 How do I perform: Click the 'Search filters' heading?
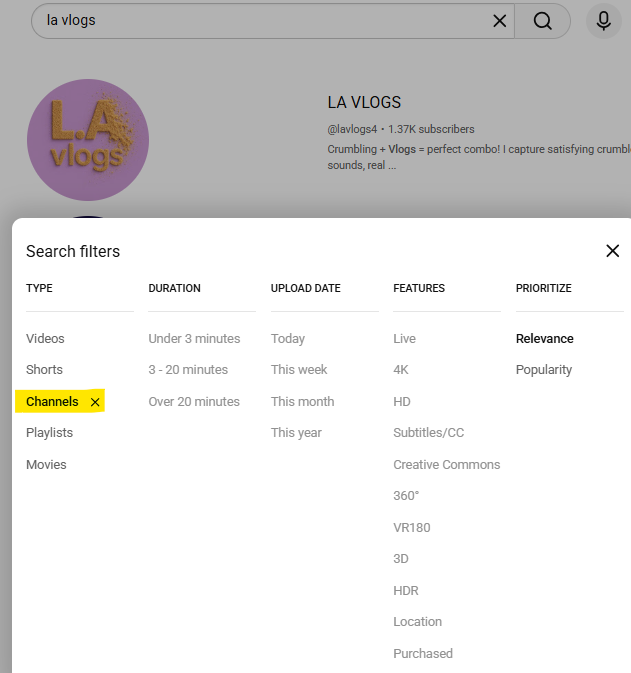coord(73,252)
